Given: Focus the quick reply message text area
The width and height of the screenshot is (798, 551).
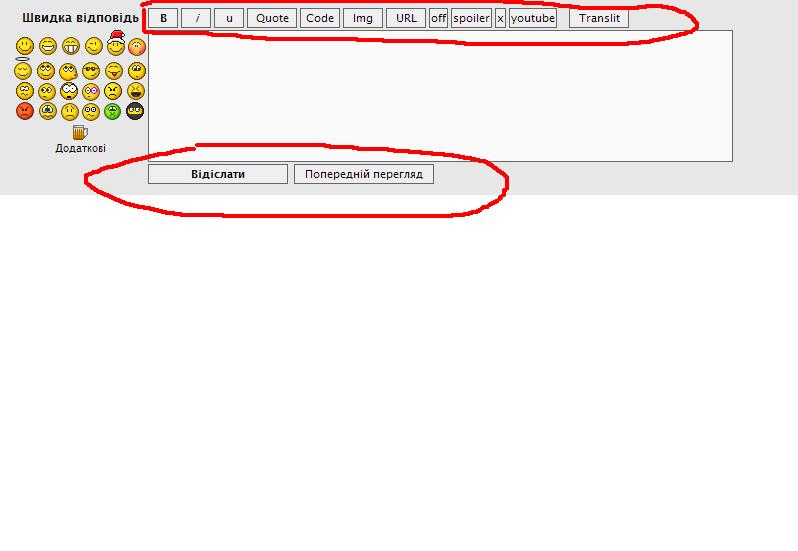Looking at the screenshot, I should (440, 96).
